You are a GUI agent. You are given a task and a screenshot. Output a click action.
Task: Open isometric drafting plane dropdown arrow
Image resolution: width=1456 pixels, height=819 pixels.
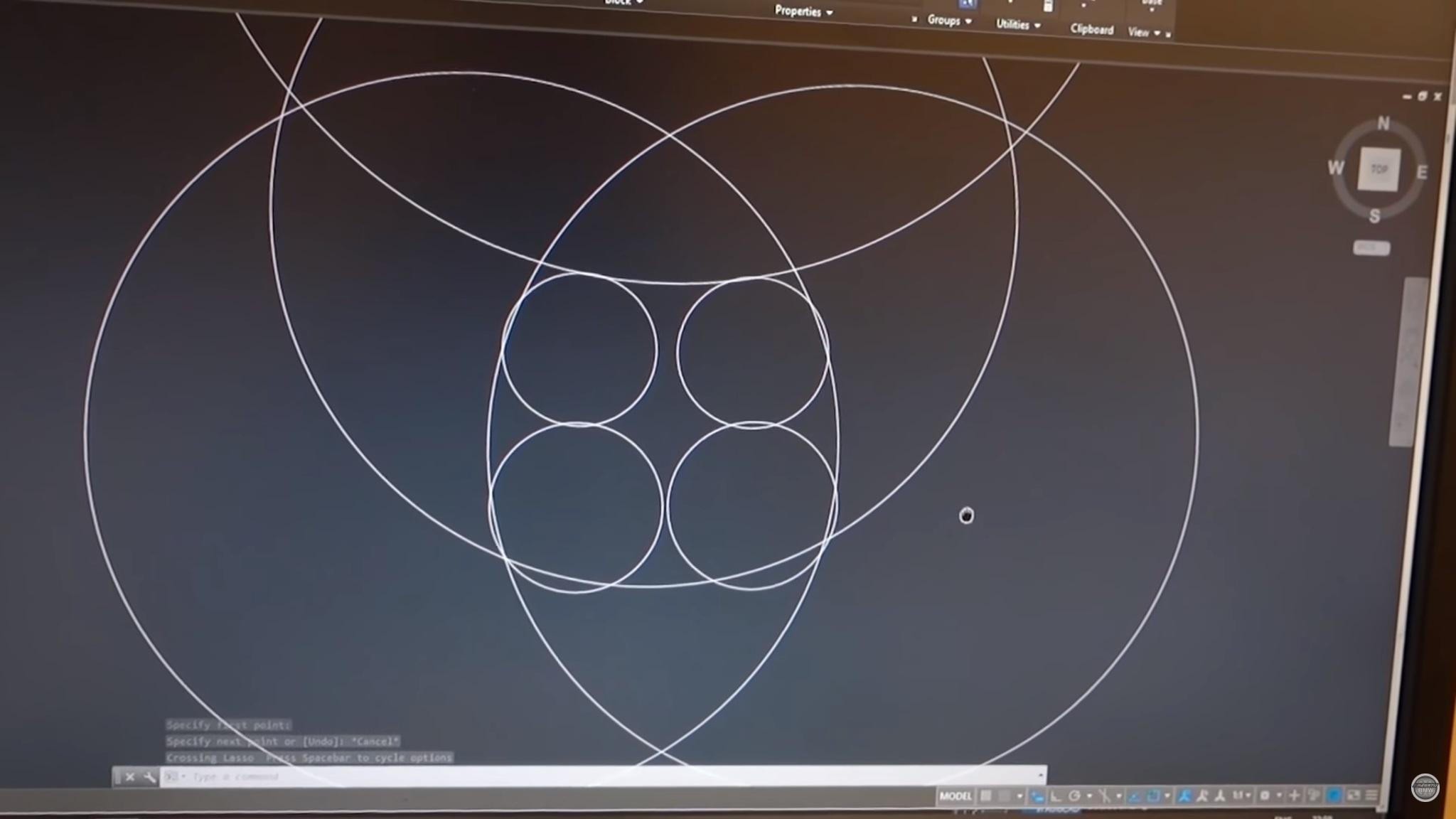coord(1119,796)
